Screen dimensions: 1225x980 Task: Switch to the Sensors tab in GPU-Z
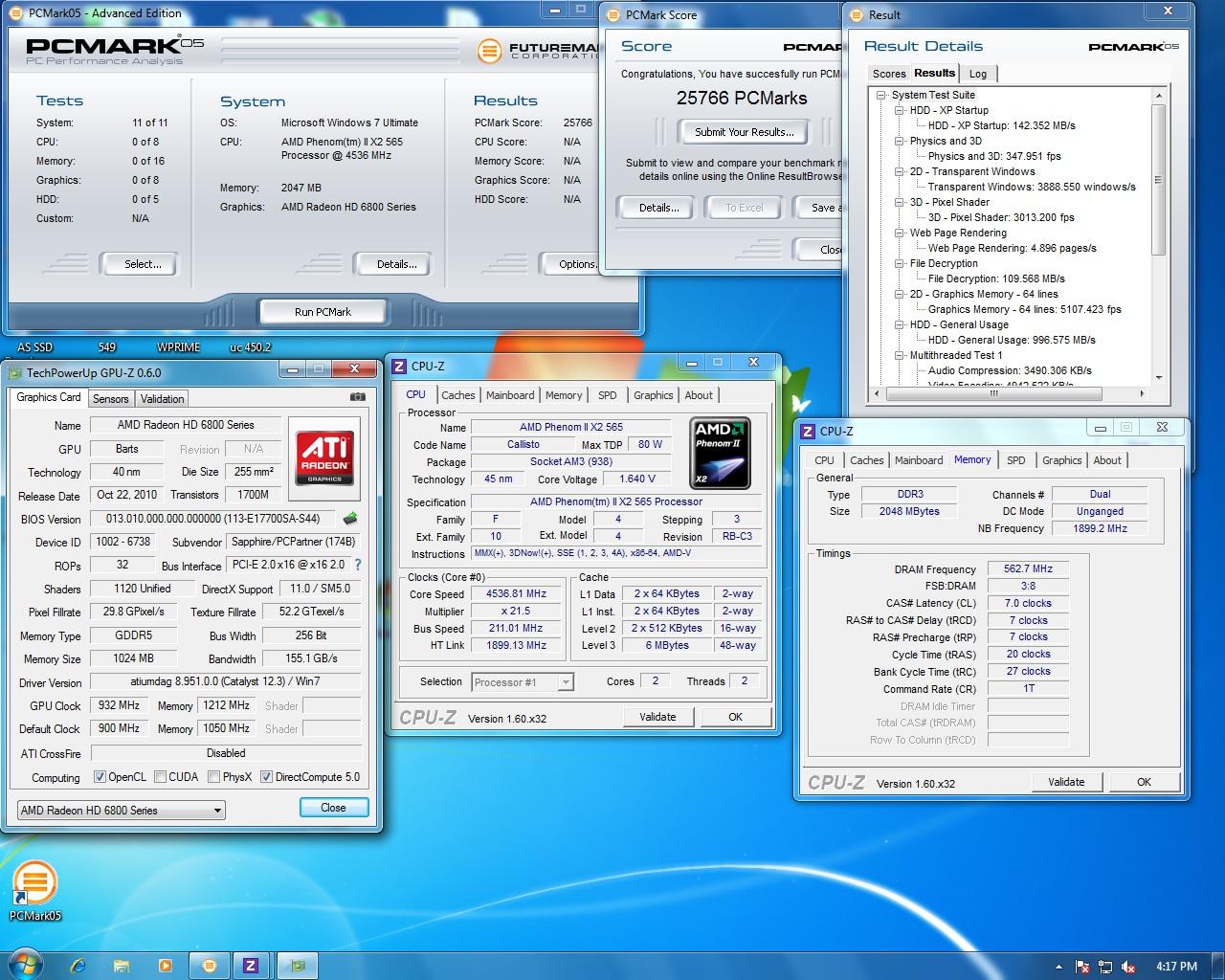click(x=110, y=399)
